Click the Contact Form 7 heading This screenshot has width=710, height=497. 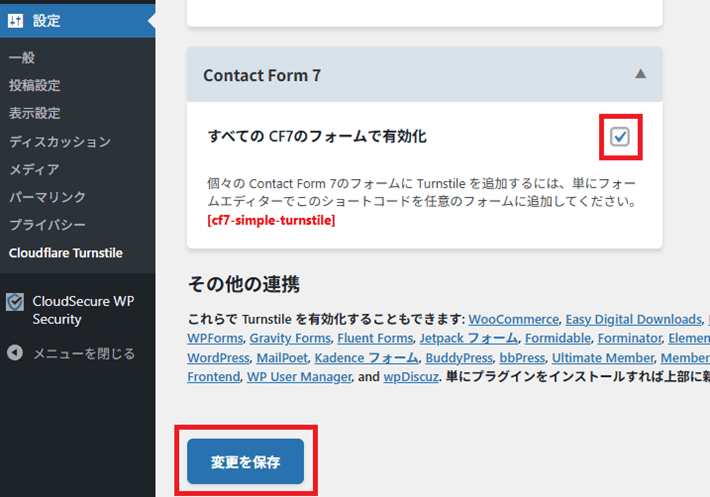point(262,75)
